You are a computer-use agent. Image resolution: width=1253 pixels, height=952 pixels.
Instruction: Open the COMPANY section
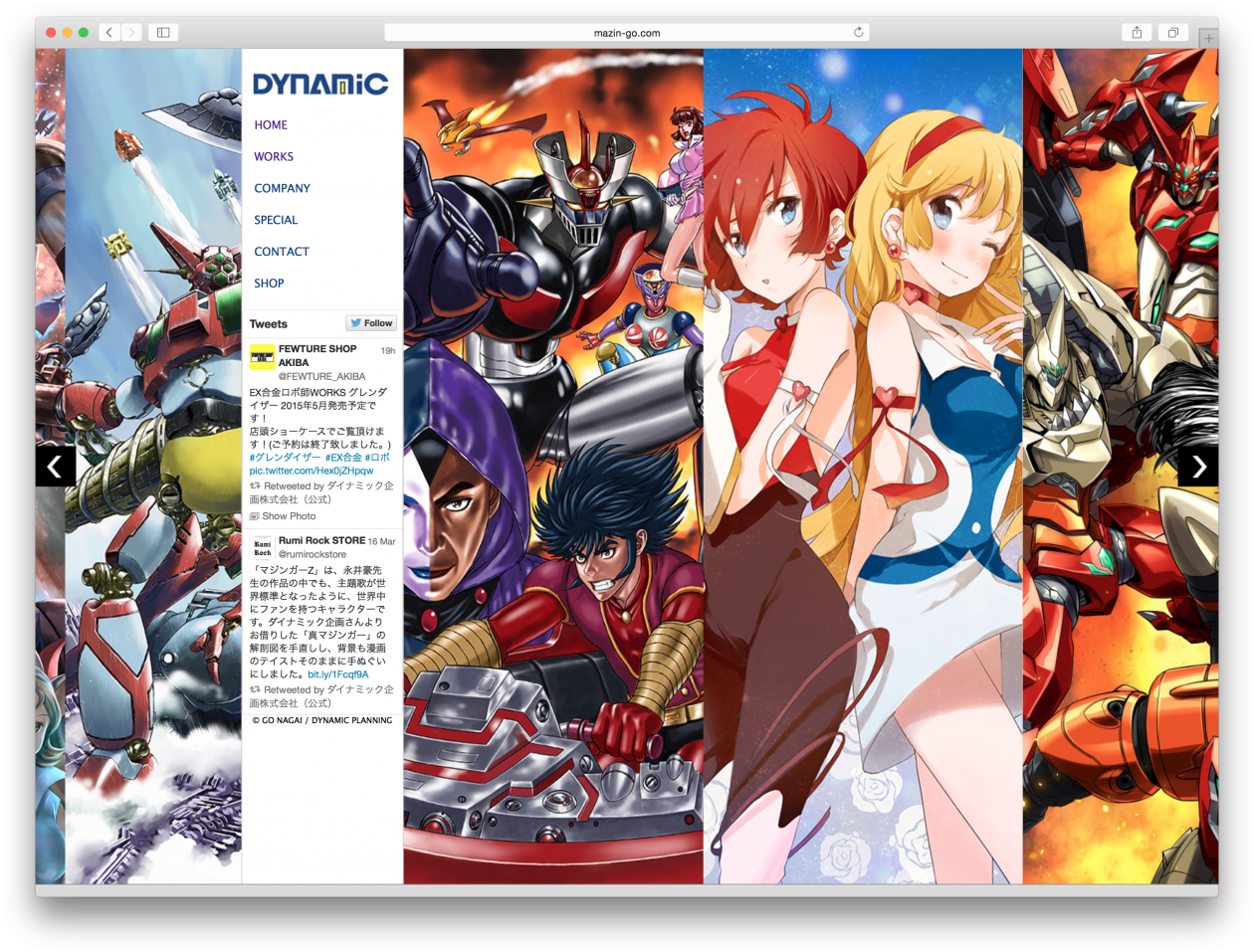click(283, 188)
